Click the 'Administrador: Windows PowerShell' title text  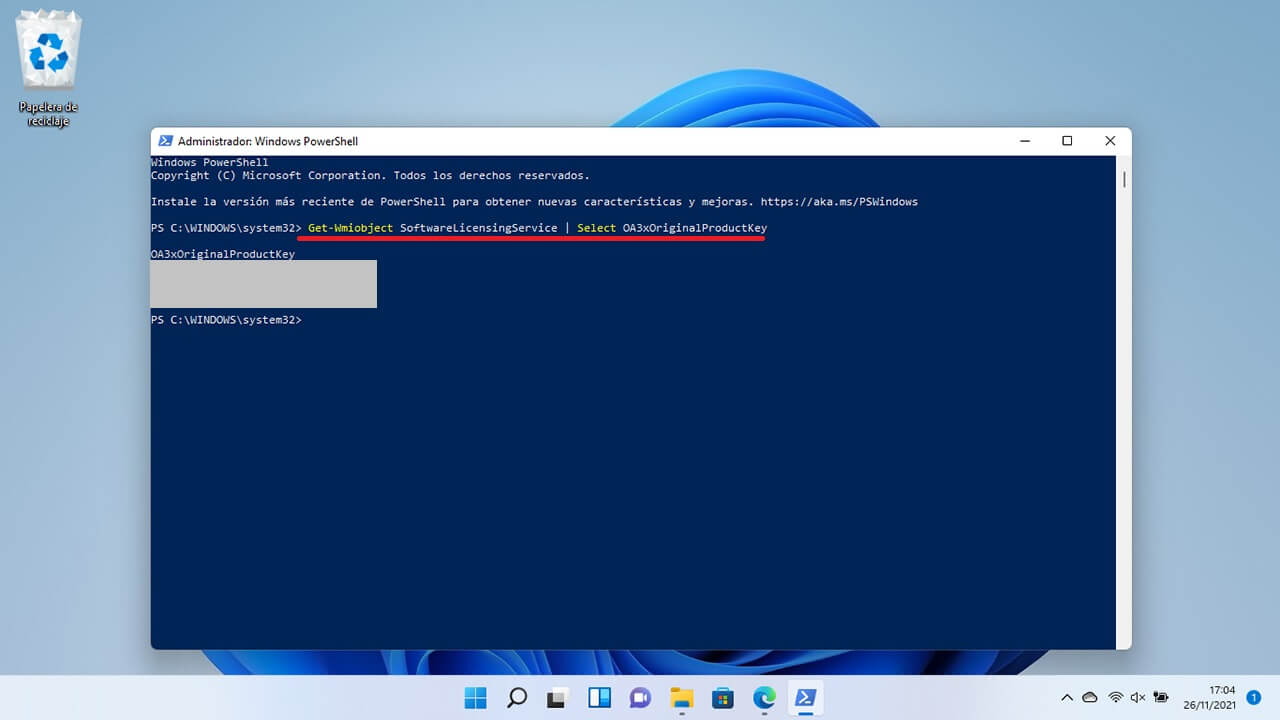point(267,141)
